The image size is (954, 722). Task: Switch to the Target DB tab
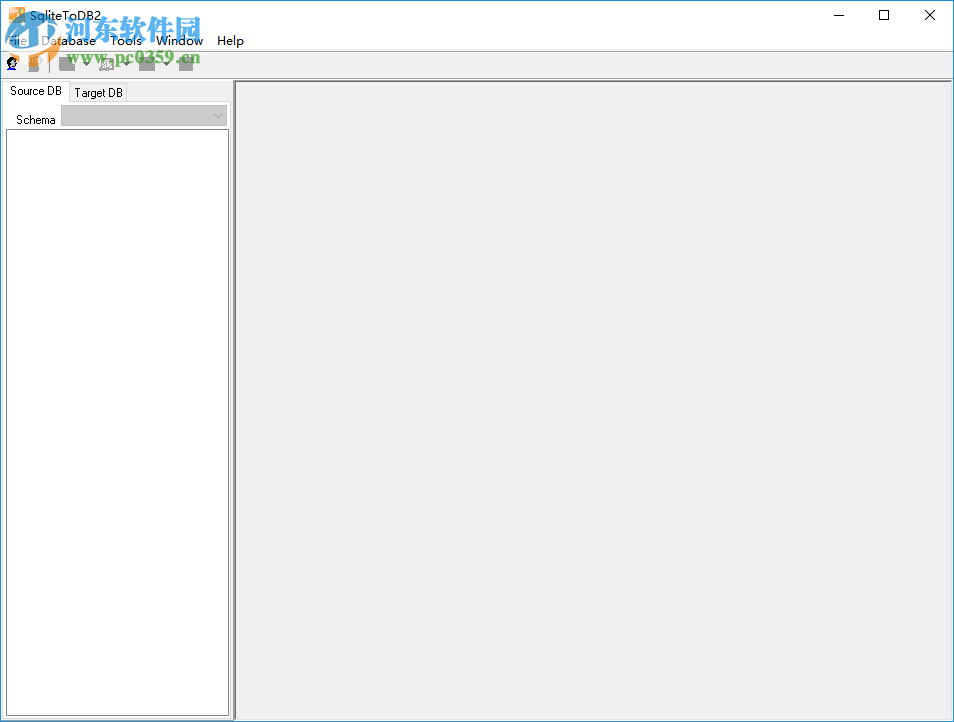(x=97, y=92)
